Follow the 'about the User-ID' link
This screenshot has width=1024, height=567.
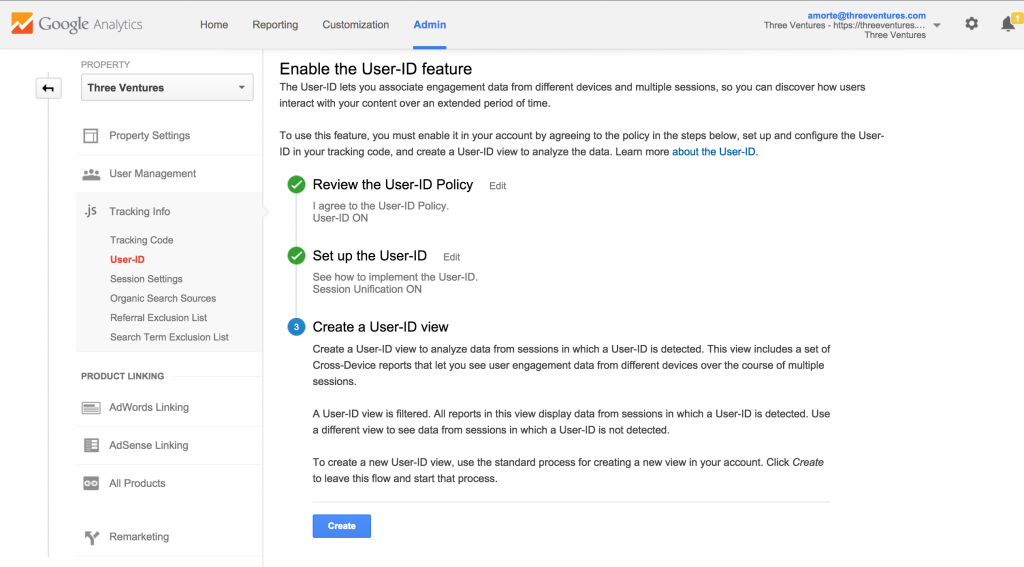click(x=714, y=152)
